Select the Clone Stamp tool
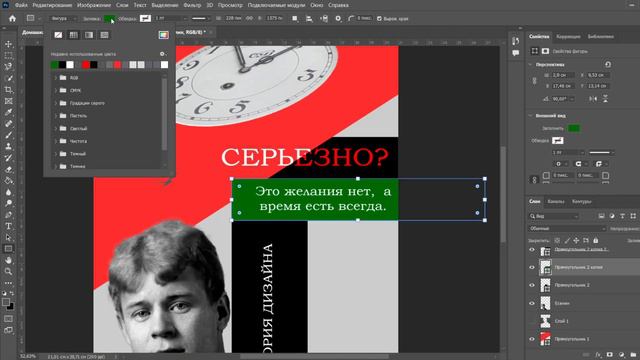Screen dimensions: 640x360 (x=8, y=146)
